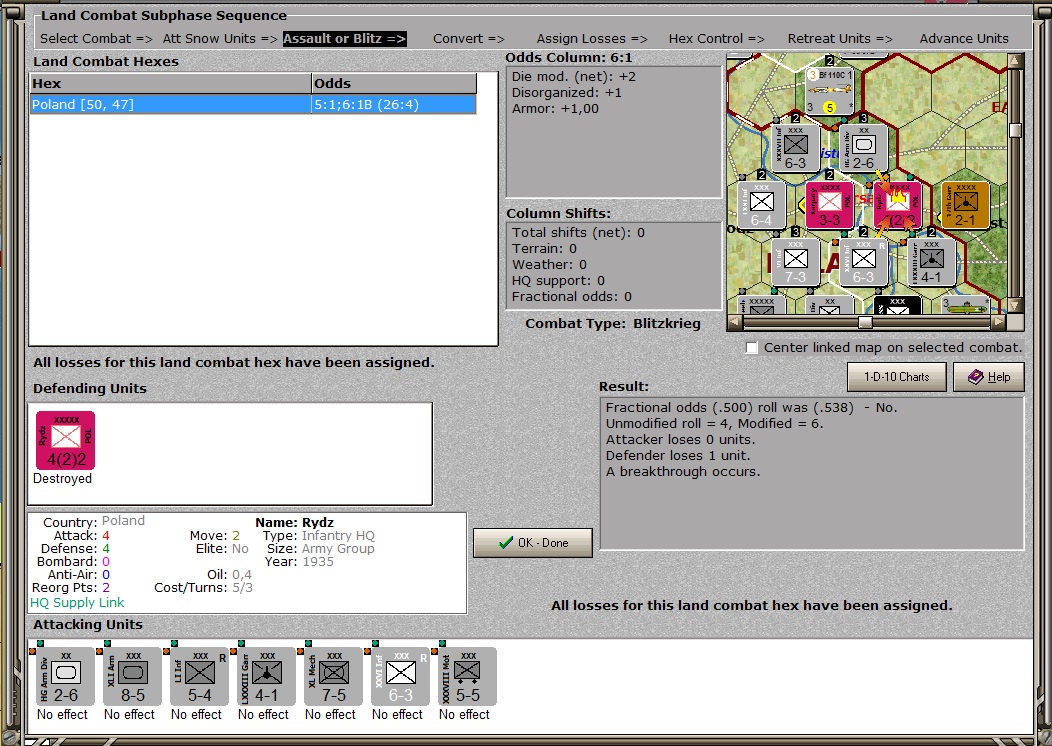Select the Polish 3-3 army on the map
The height and width of the screenshot is (746, 1052).
coord(830,205)
